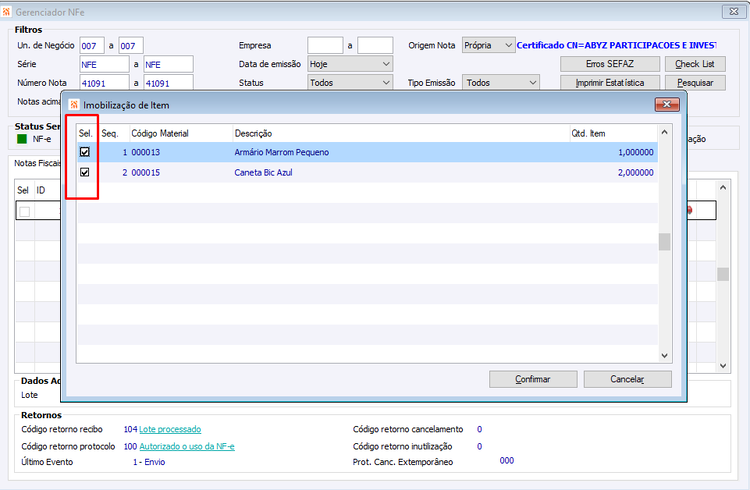This screenshot has height=490, width=750.
Task: Click Notas Fiscais grid scroll down arrow
Action: tap(723, 366)
